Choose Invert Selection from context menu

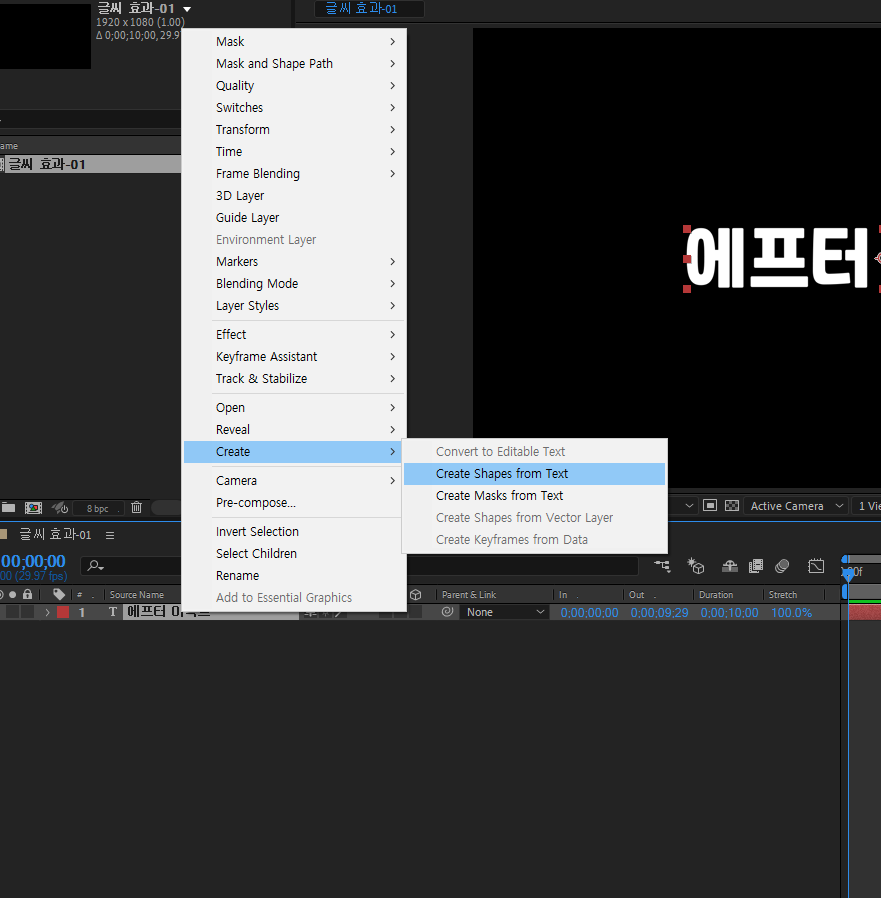coord(294,531)
